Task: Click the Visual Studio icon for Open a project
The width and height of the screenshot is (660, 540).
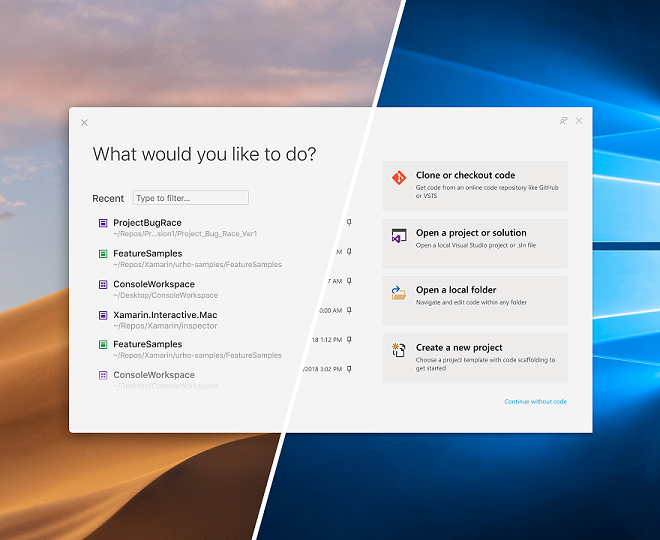Action: [399, 236]
